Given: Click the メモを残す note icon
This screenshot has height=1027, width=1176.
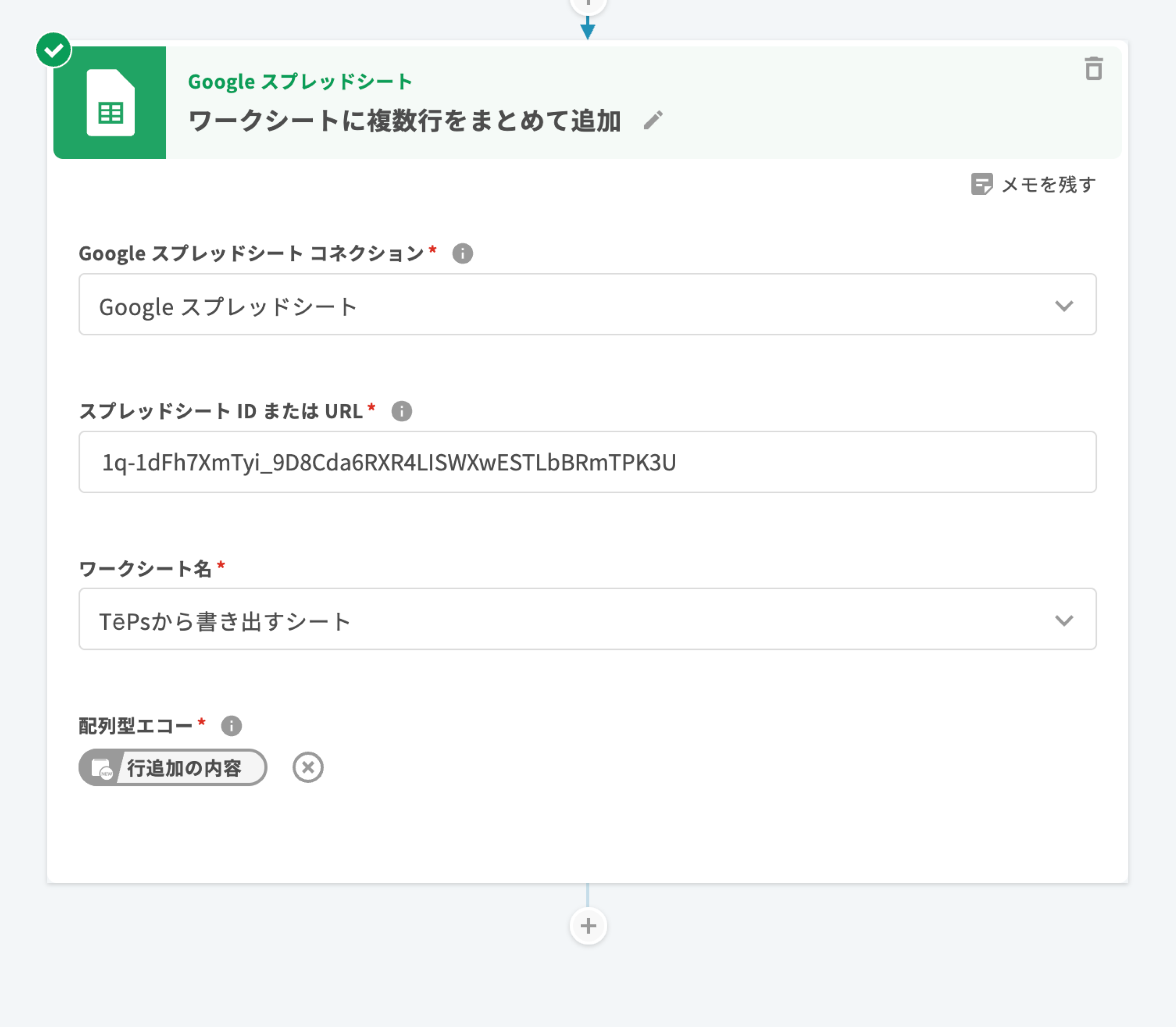Looking at the screenshot, I should [981, 185].
